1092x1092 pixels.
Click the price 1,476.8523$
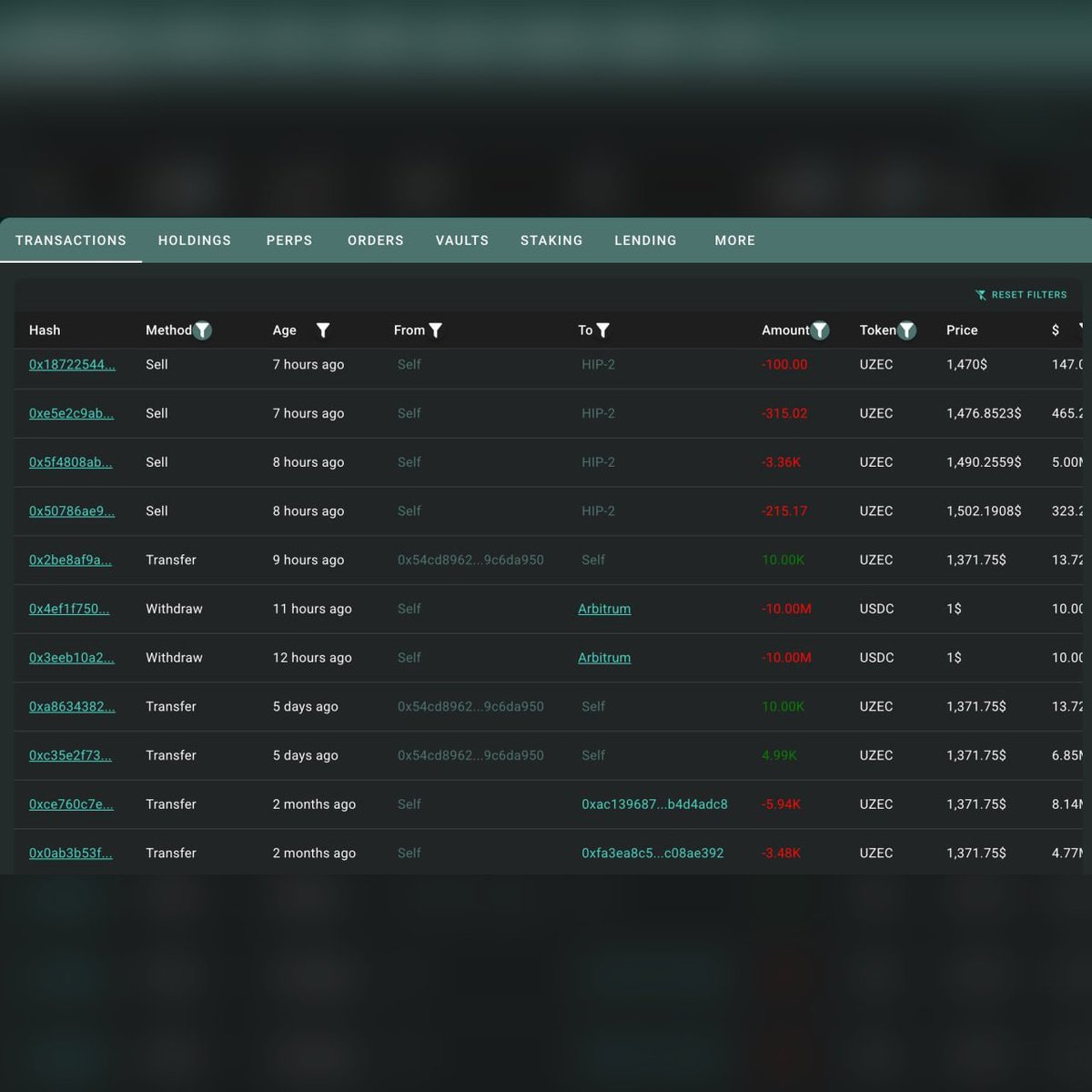coord(984,413)
